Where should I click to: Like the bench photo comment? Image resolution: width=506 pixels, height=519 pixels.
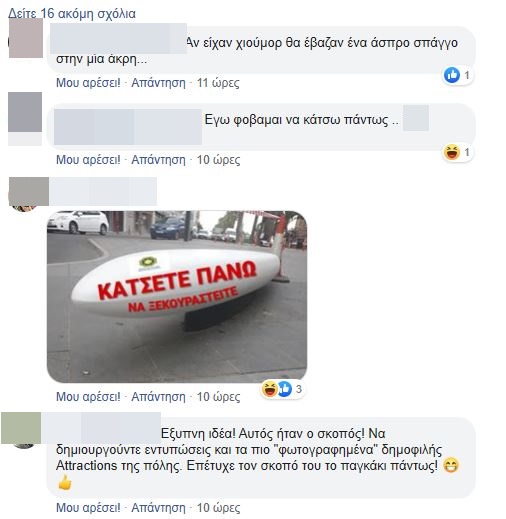pos(88,397)
